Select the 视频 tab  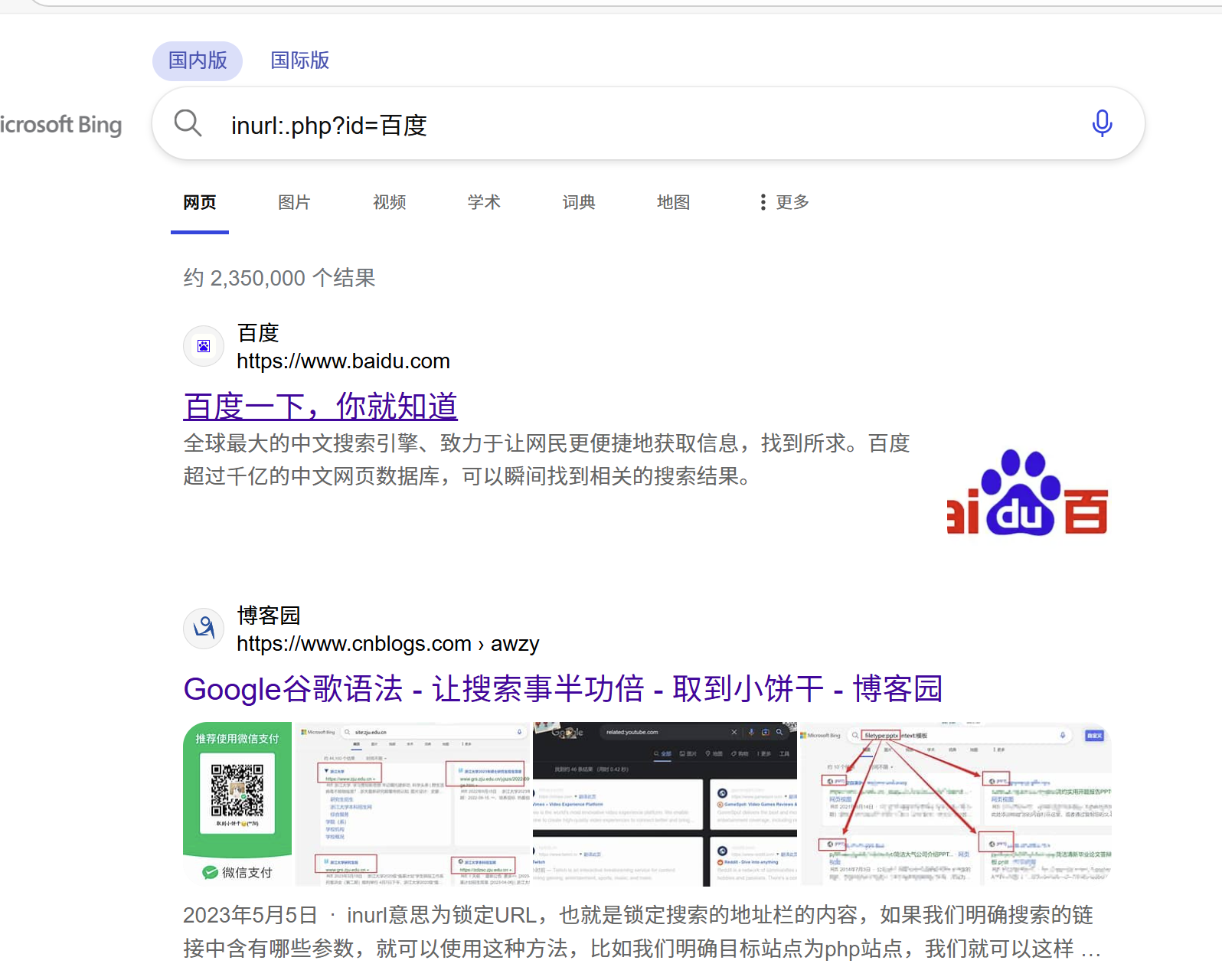[x=389, y=202]
